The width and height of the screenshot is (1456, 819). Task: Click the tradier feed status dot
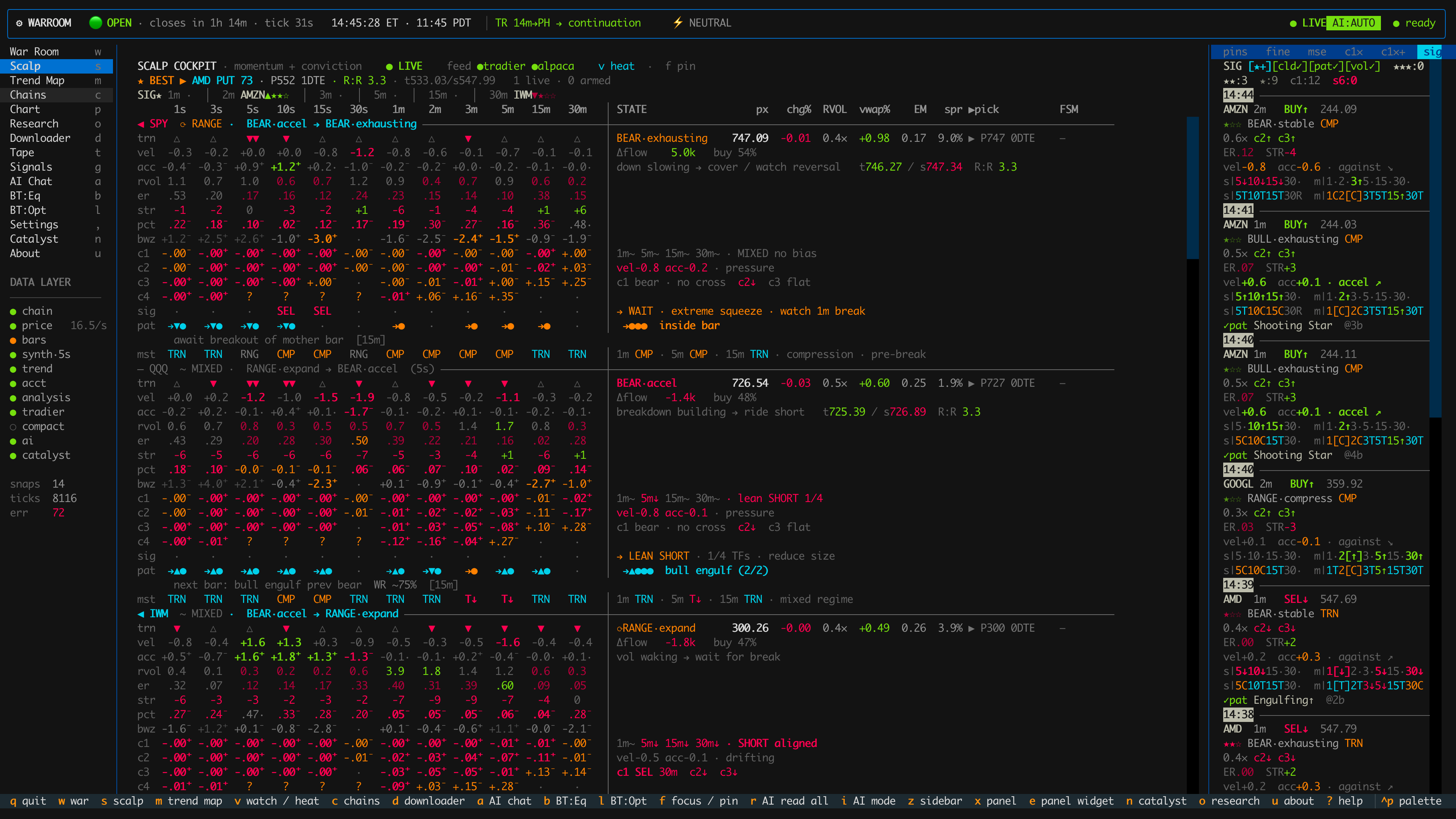click(x=480, y=67)
